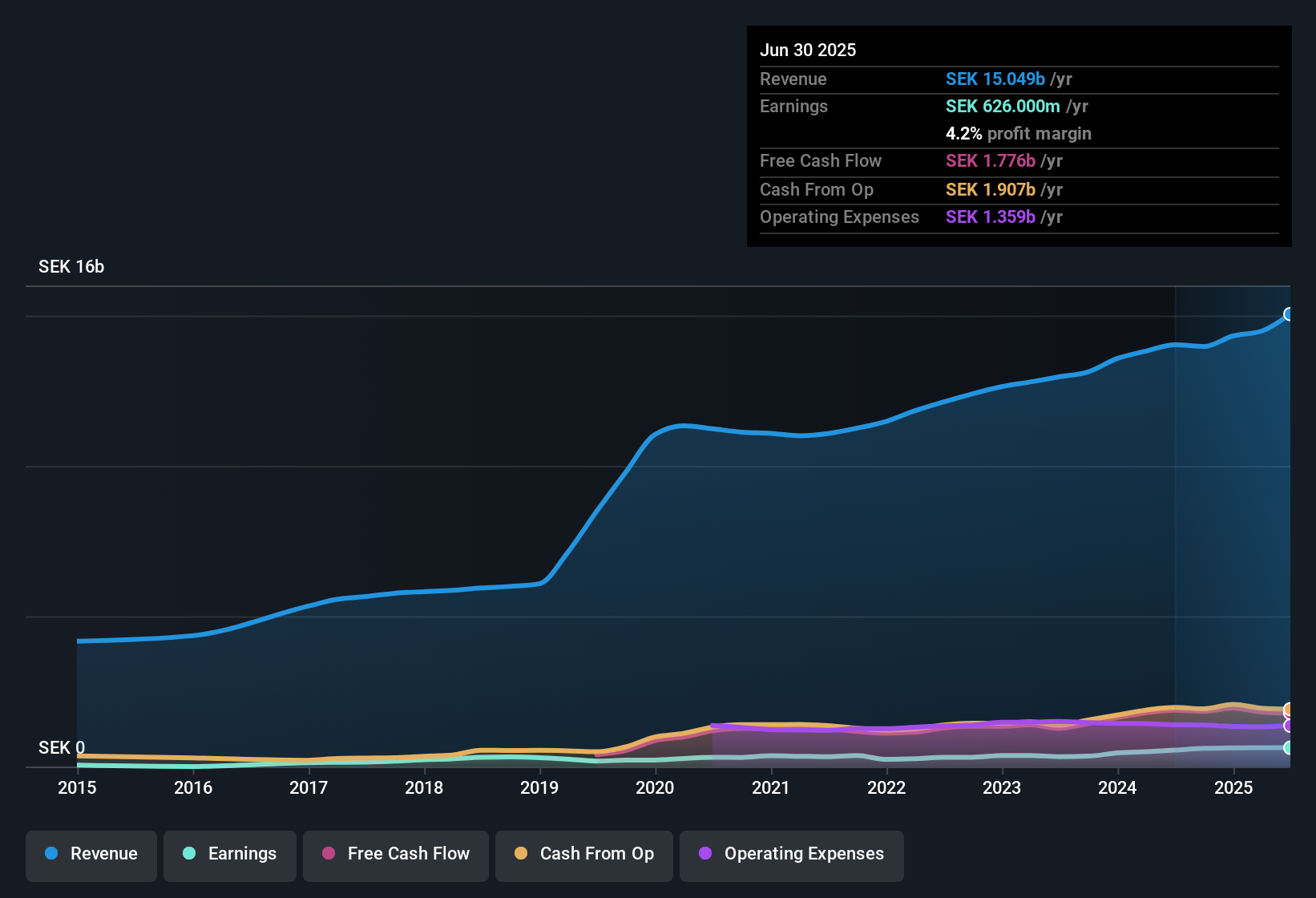The image size is (1316, 898).
Task: Select the 2025 axis label
Action: pyautogui.click(x=1233, y=788)
